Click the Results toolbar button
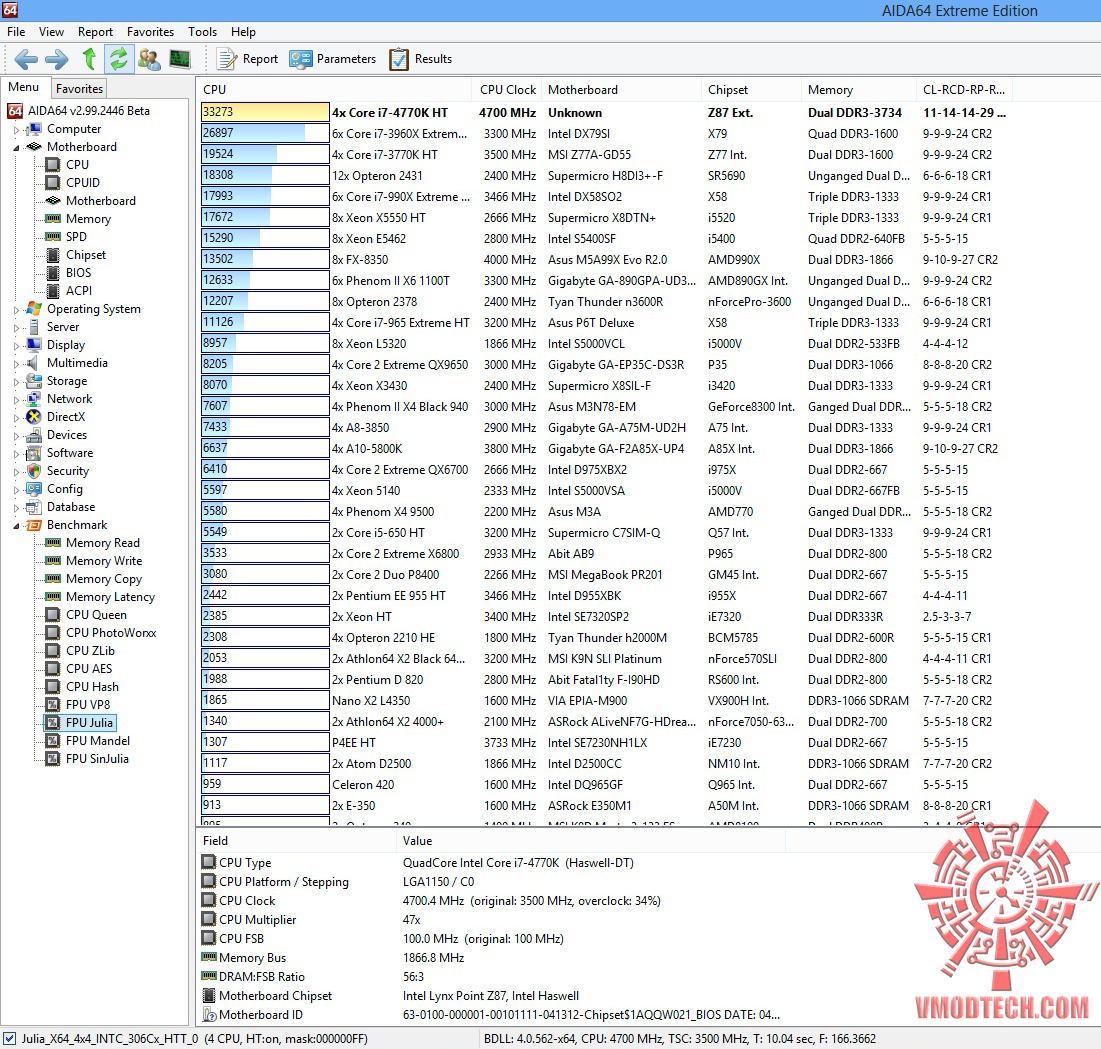The image size is (1101, 1049). (x=421, y=59)
